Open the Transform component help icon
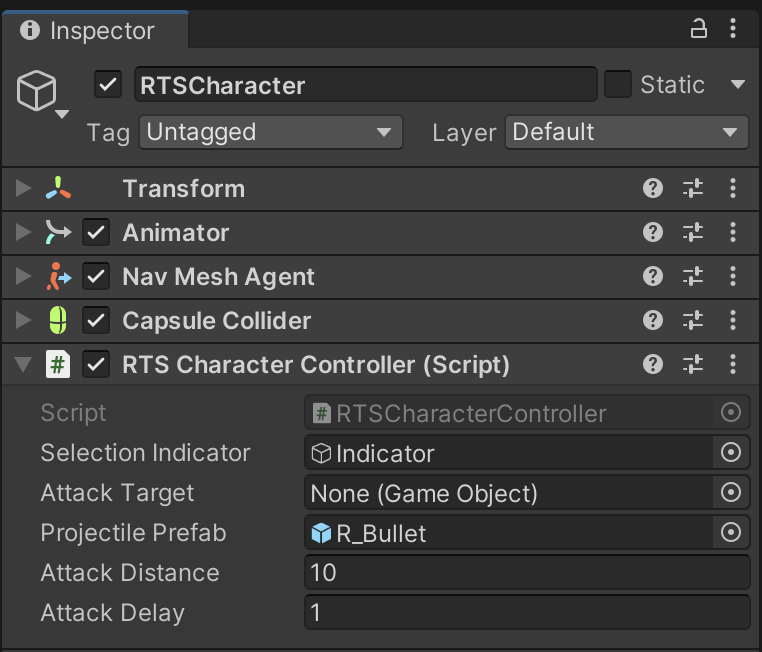This screenshot has height=652, width=762. coord(653,188)
